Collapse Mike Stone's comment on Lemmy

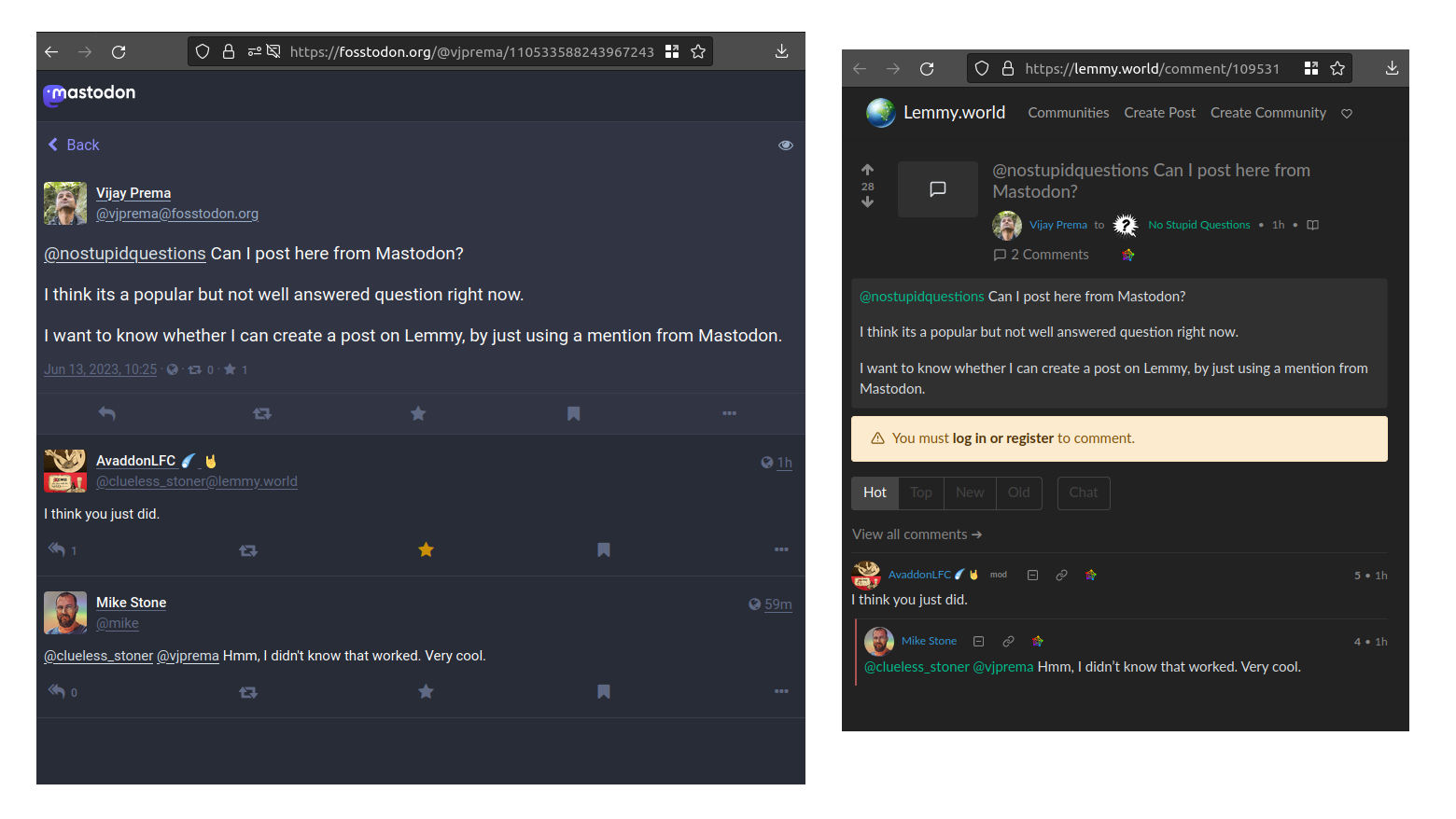[x=978, y=642]
